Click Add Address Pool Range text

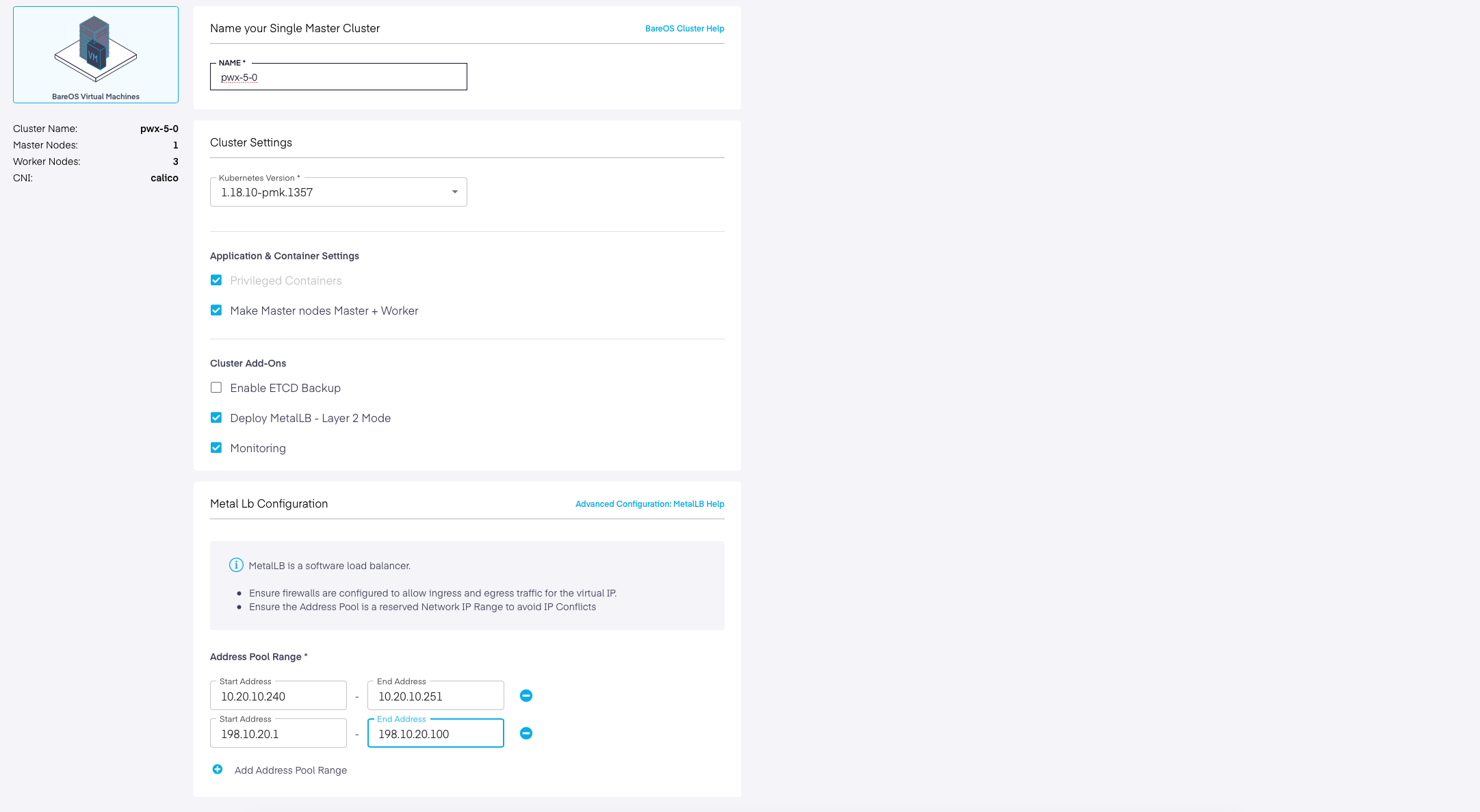(290, 770)
